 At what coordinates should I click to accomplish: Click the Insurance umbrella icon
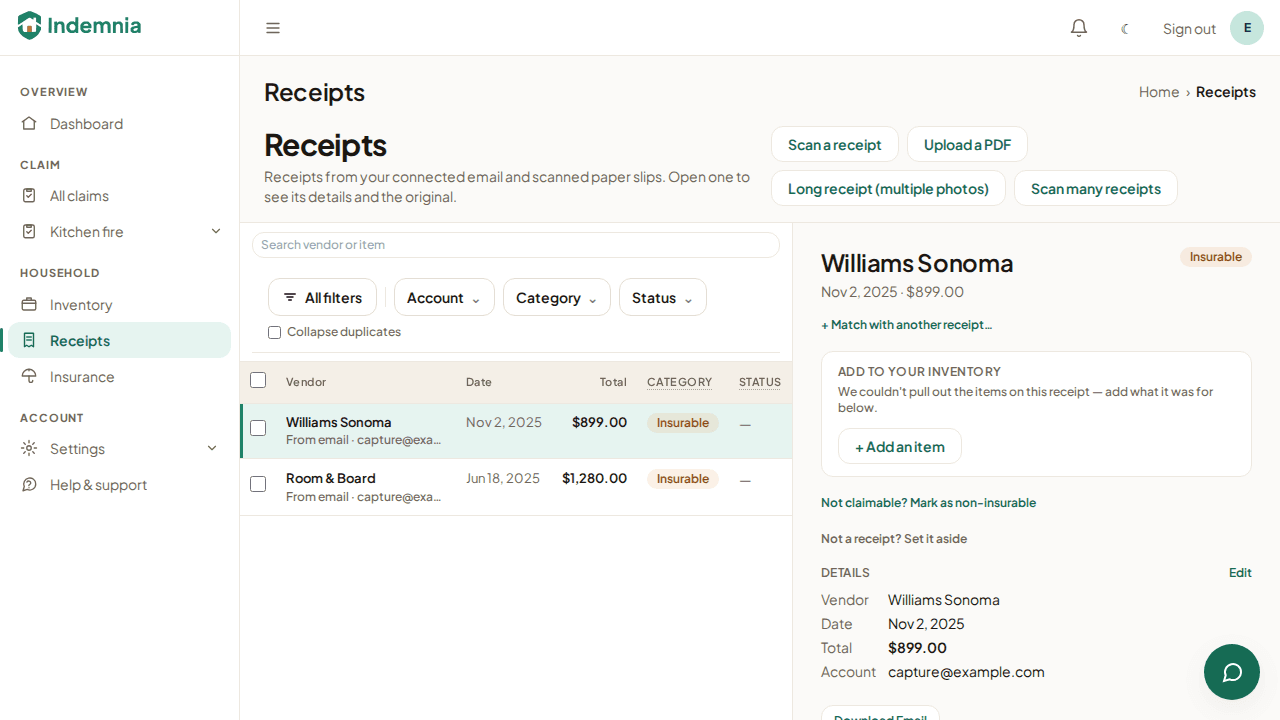[29, 377]
